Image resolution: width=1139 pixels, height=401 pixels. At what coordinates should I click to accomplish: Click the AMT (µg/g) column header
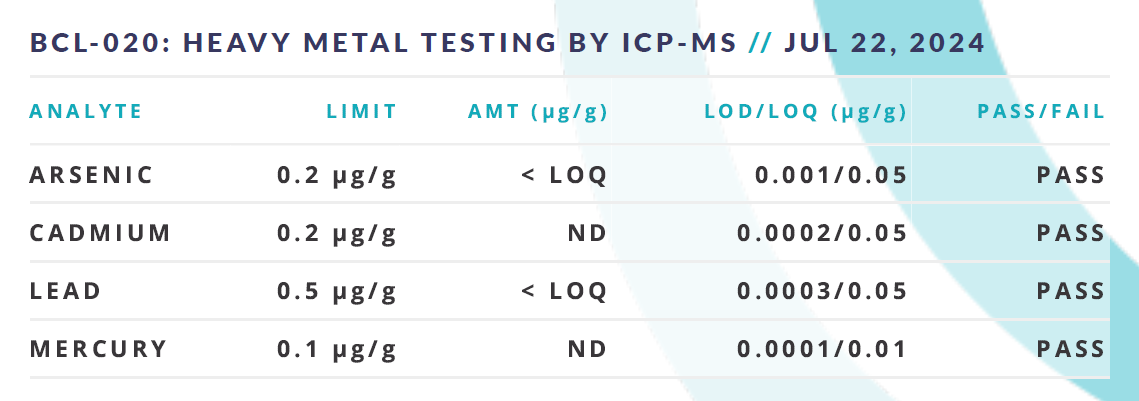coord(538,113)
